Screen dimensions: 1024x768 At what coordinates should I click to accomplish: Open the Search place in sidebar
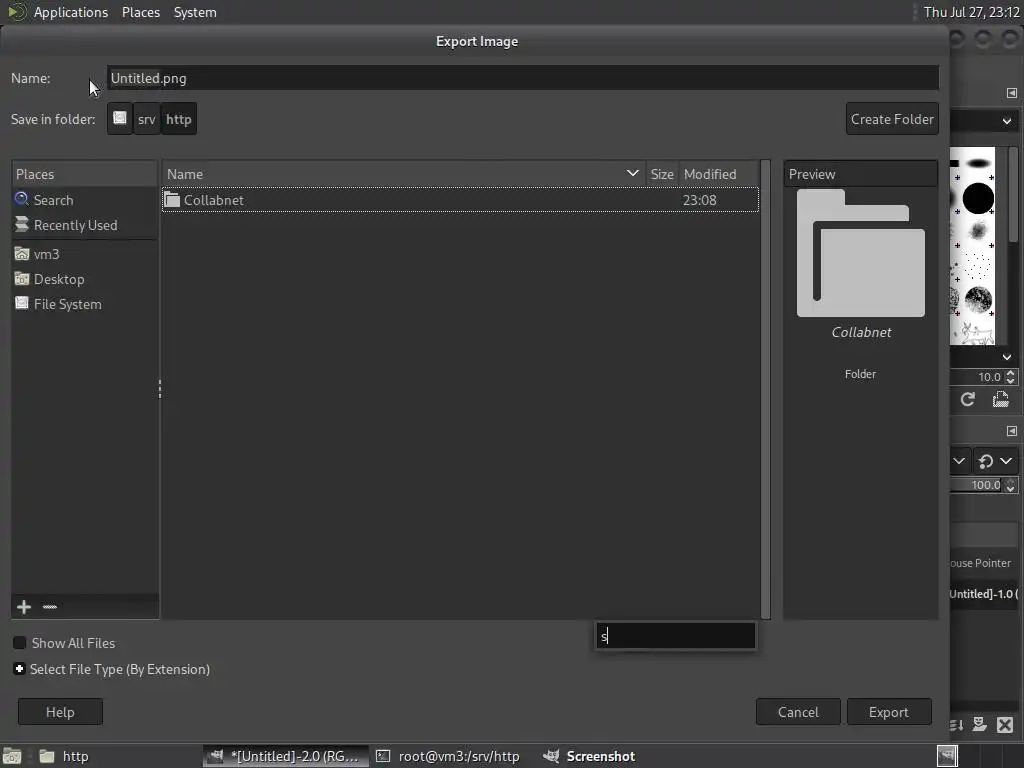click(84, 200)
